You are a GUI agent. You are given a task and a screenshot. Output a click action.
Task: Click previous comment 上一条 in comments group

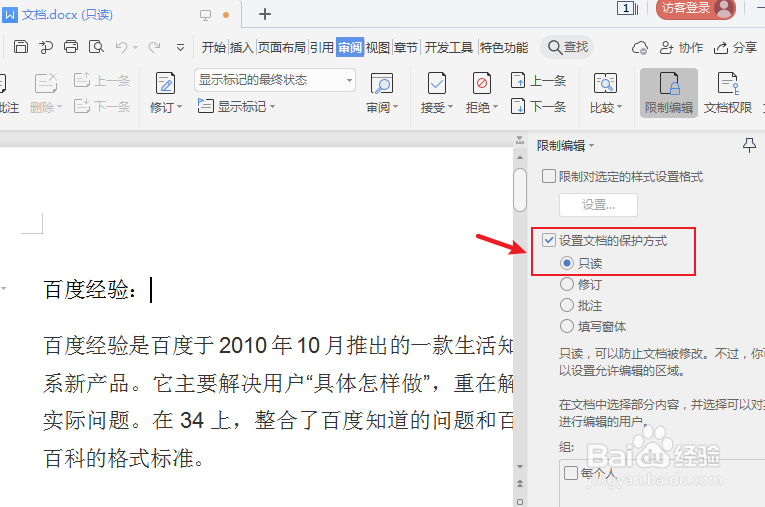[x=102, y=81]
